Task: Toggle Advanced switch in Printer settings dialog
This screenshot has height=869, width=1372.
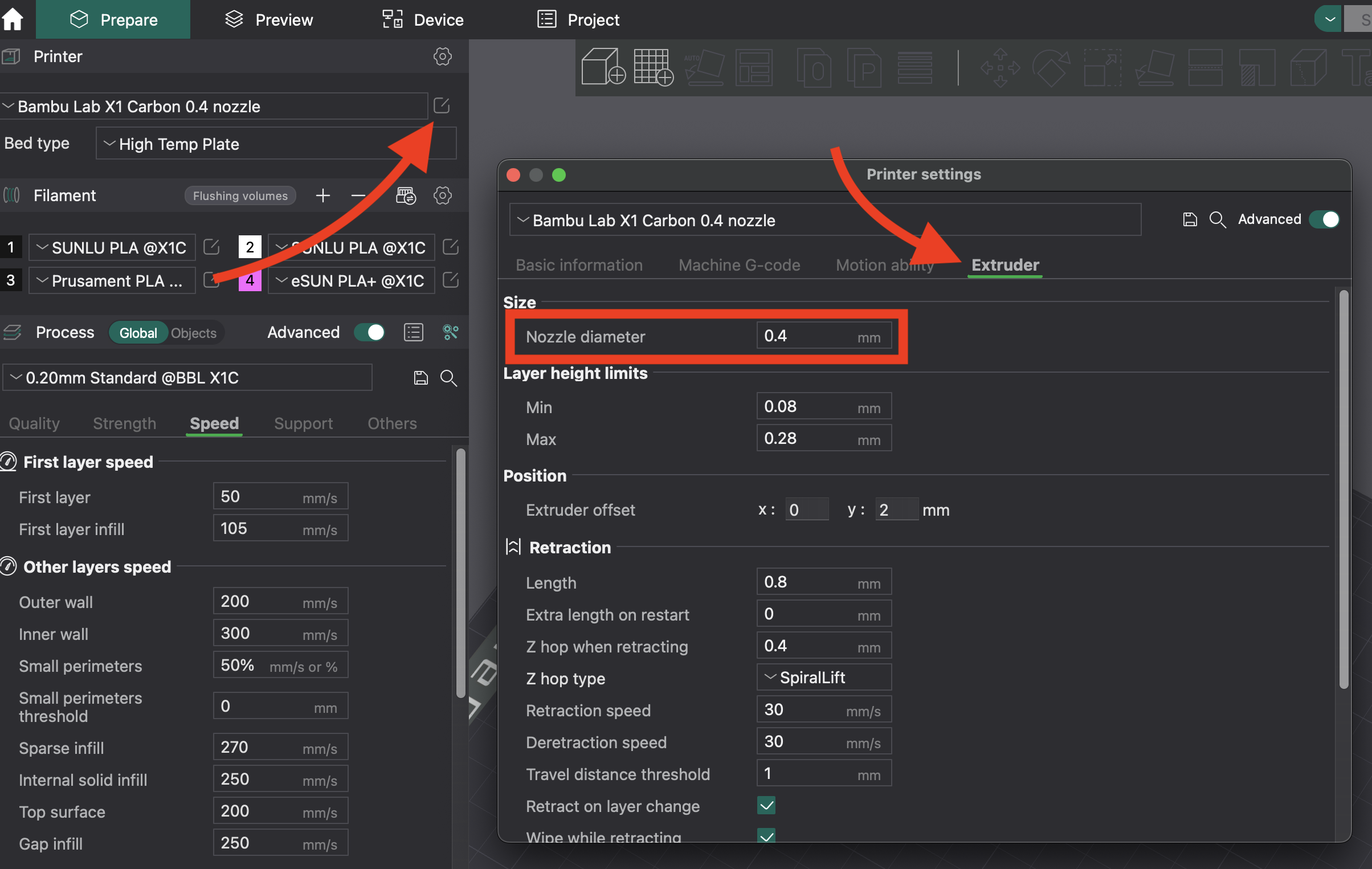Action: point(1324,220)
